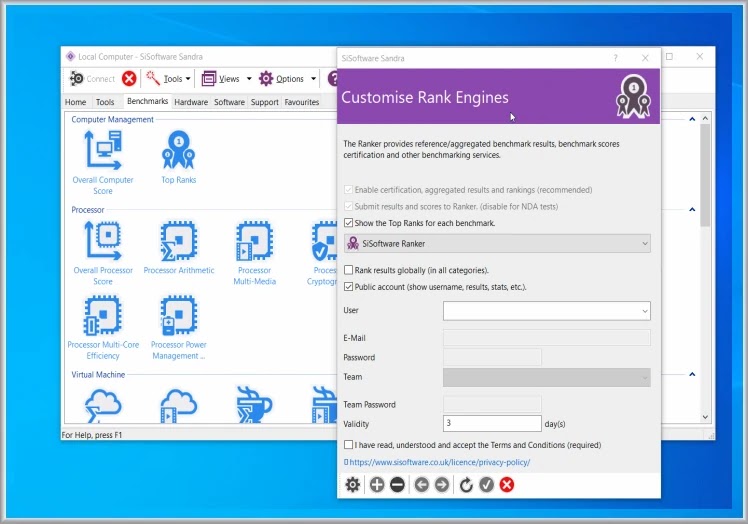Collapse the Computer Management section
This screenshot has width=748, height=524.
692,119
